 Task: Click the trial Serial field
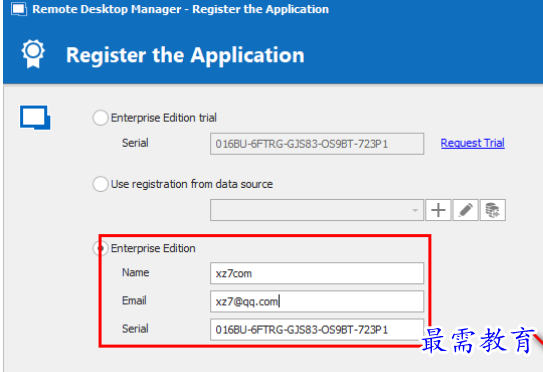point(317,144)
